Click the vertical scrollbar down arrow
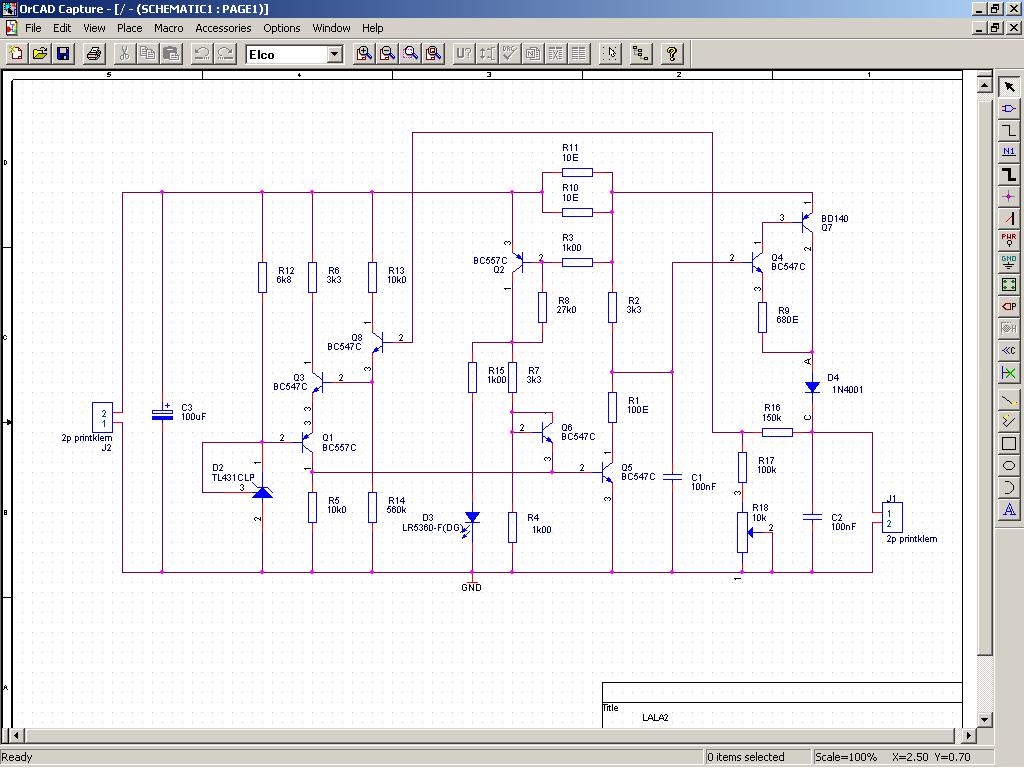The width and height of the screenshot is (1024, 768). tap(984, 719)
